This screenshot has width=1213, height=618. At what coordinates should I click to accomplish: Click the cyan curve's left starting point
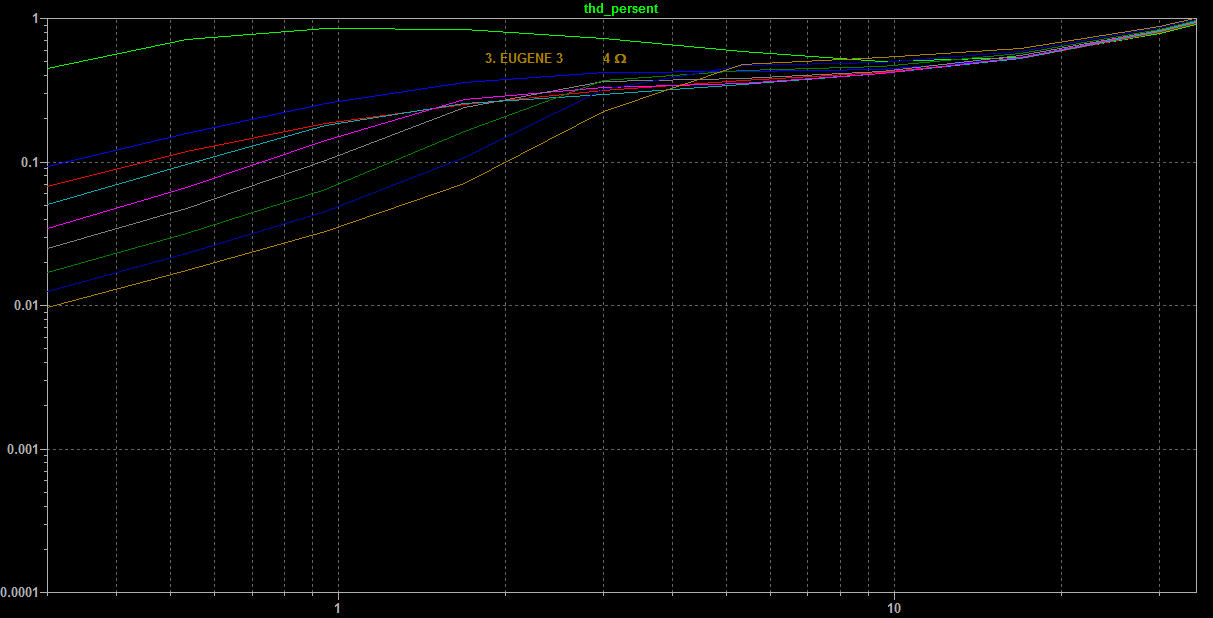pos(50,205)
